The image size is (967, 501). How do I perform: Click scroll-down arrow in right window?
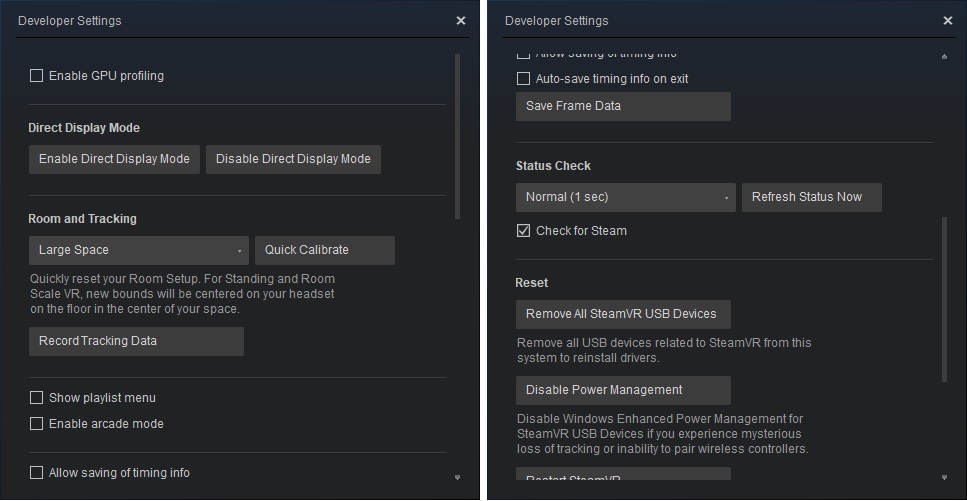(x=944, y=477)
